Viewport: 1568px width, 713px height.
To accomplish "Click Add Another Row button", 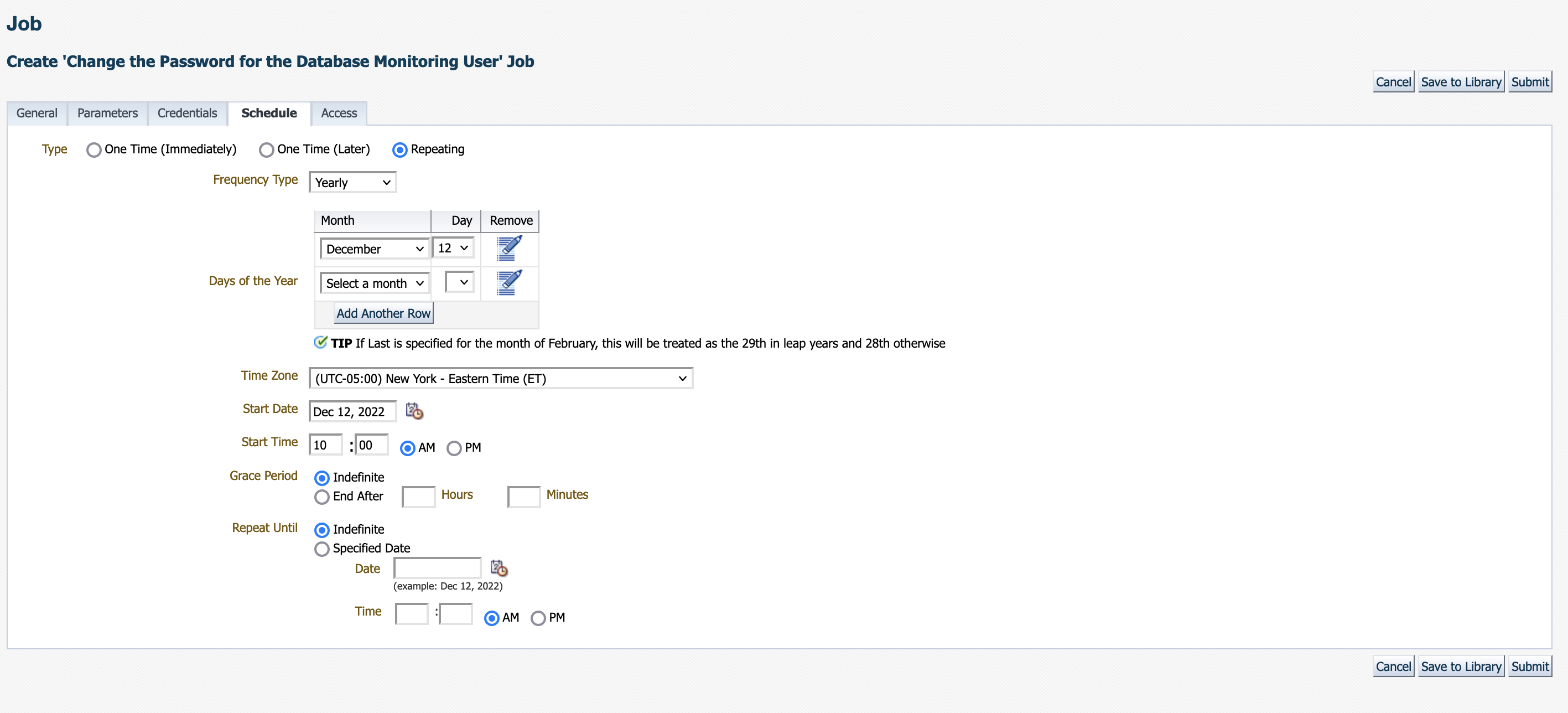I will coord(383,313).
